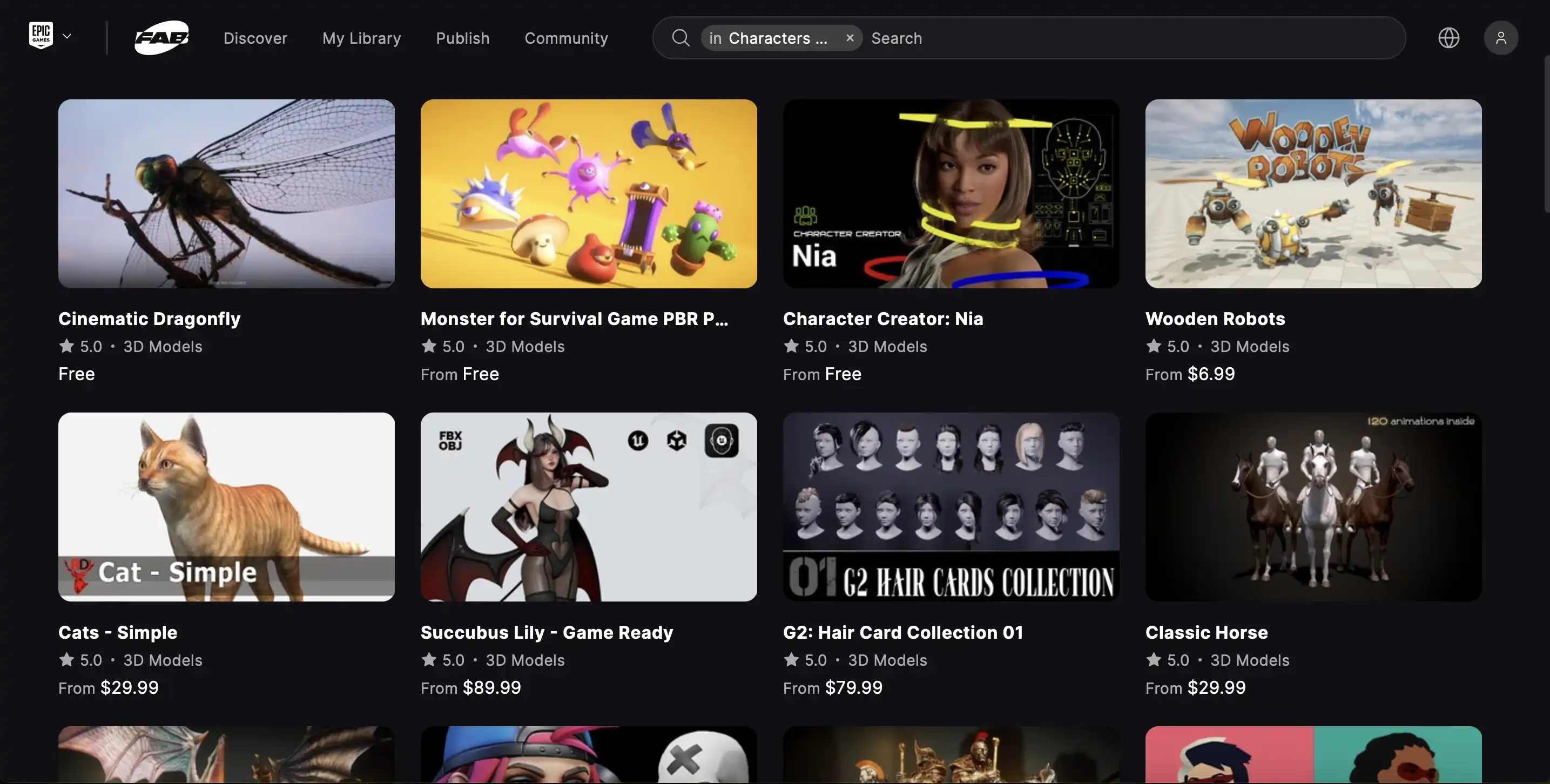
Task: Open the Publish page
Action: point(463,38)
